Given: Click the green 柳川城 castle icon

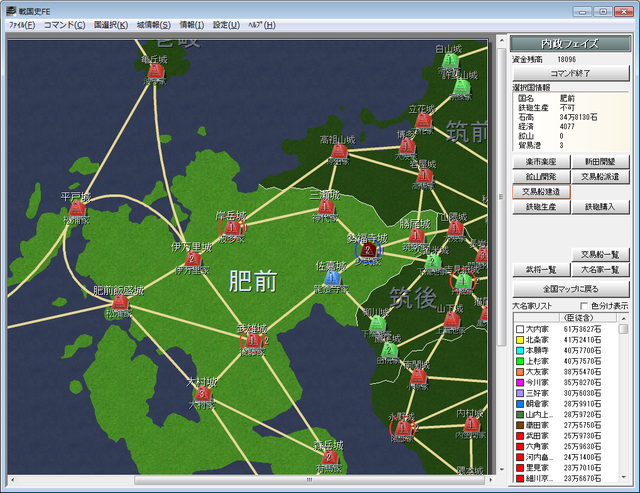Looking at the screenshot, I should [378, 324].
